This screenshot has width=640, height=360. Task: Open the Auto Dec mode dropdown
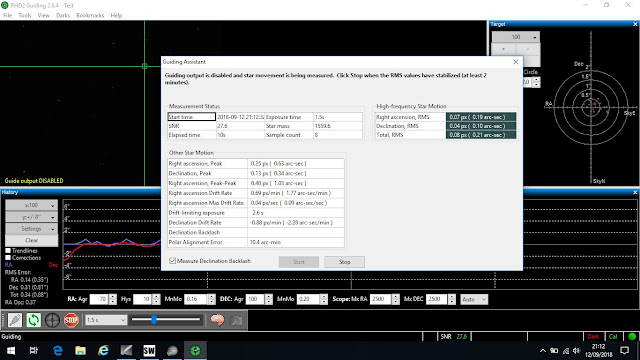tap(474, 299)
